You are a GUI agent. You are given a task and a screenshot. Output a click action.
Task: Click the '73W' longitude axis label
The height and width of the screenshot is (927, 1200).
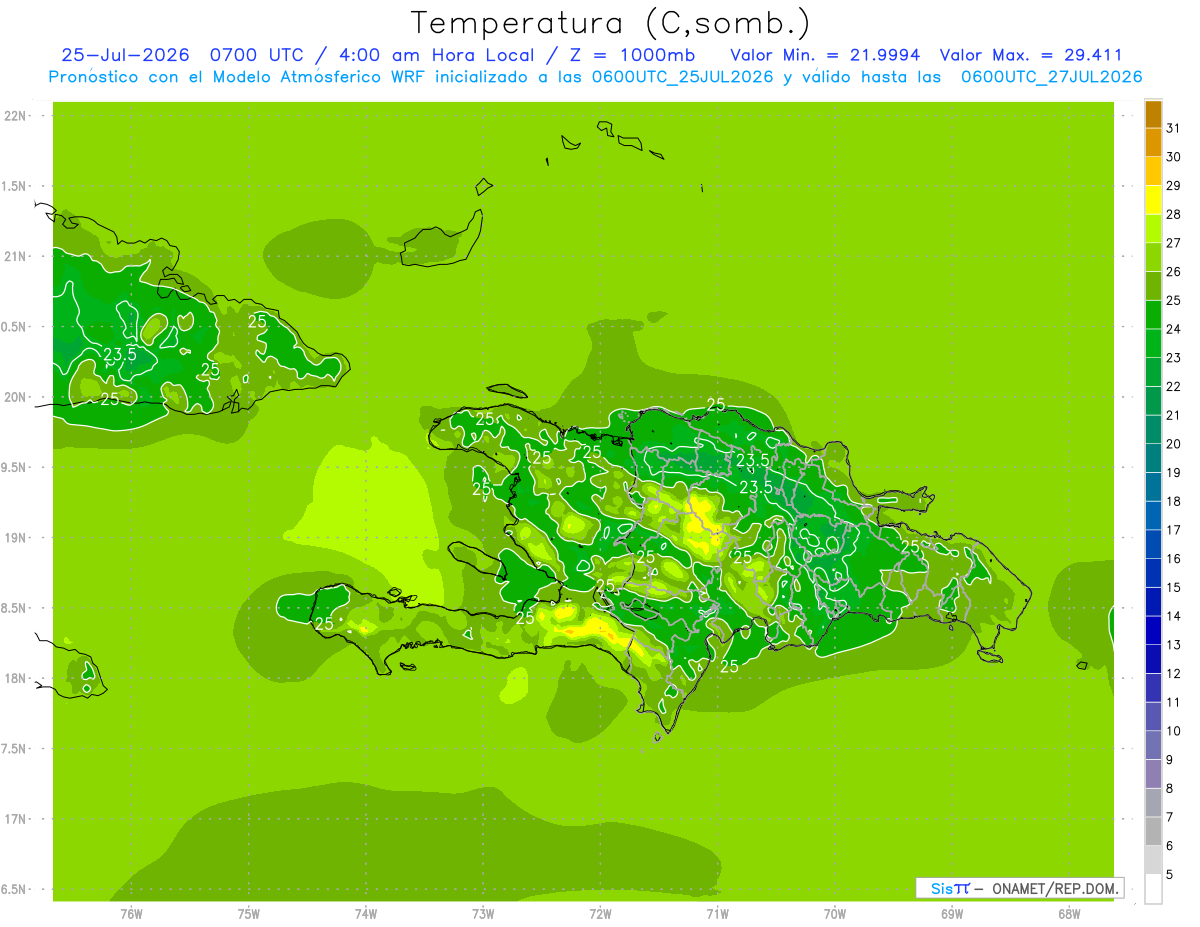(483, 914)
